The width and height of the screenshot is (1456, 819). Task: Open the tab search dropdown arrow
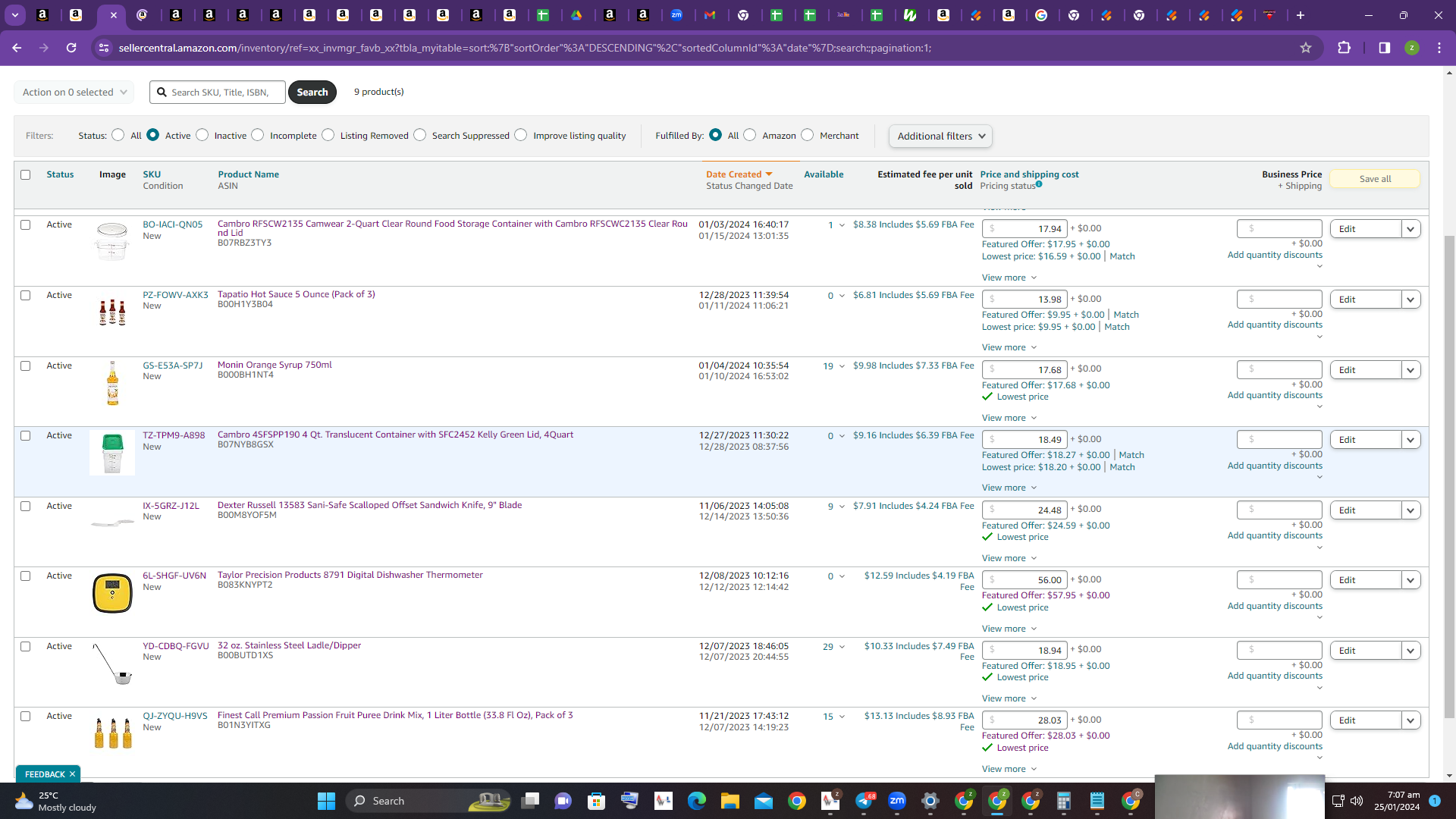point(15,15)
